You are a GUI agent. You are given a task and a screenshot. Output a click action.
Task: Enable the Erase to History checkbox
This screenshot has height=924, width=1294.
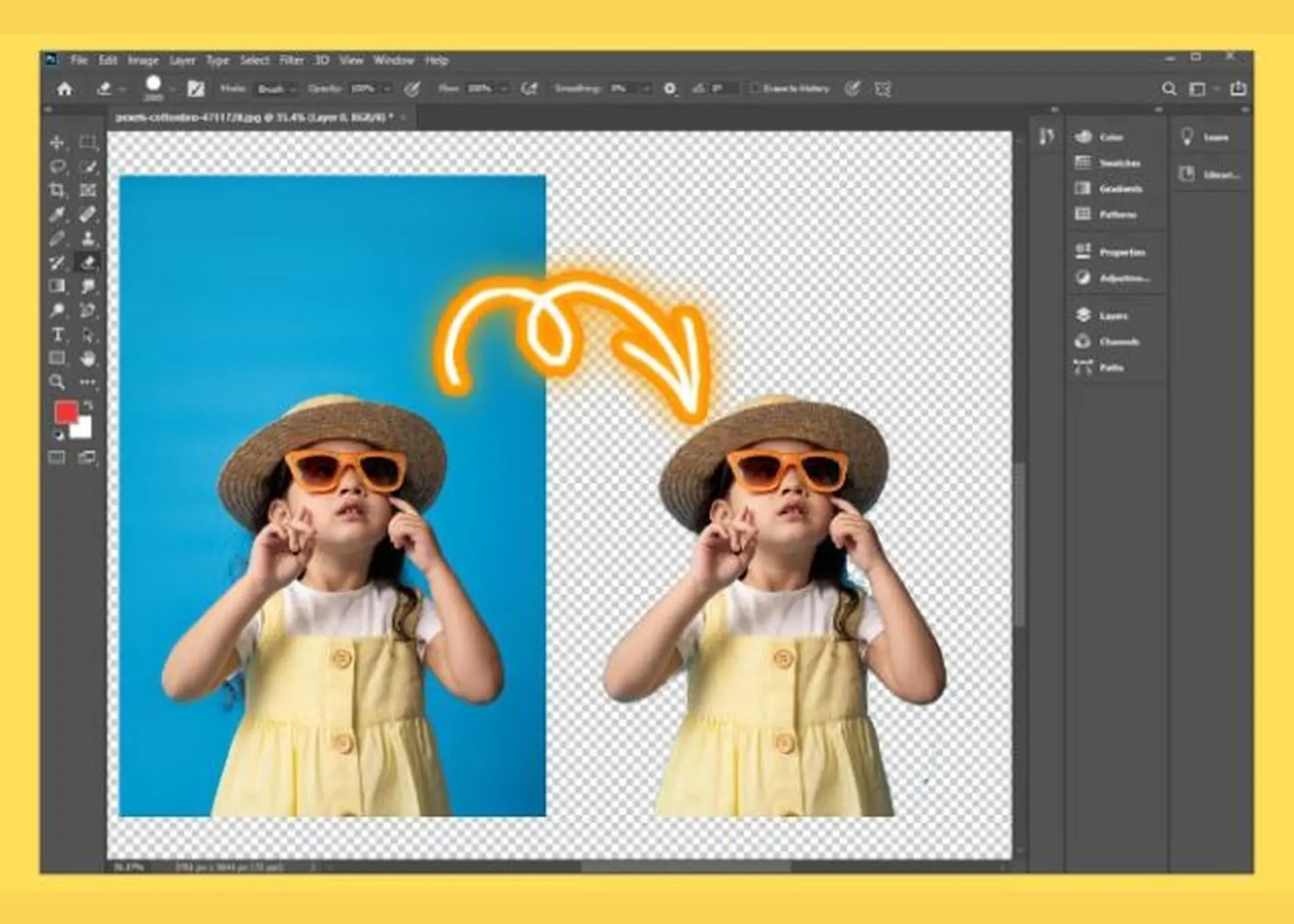coord(755,88)
